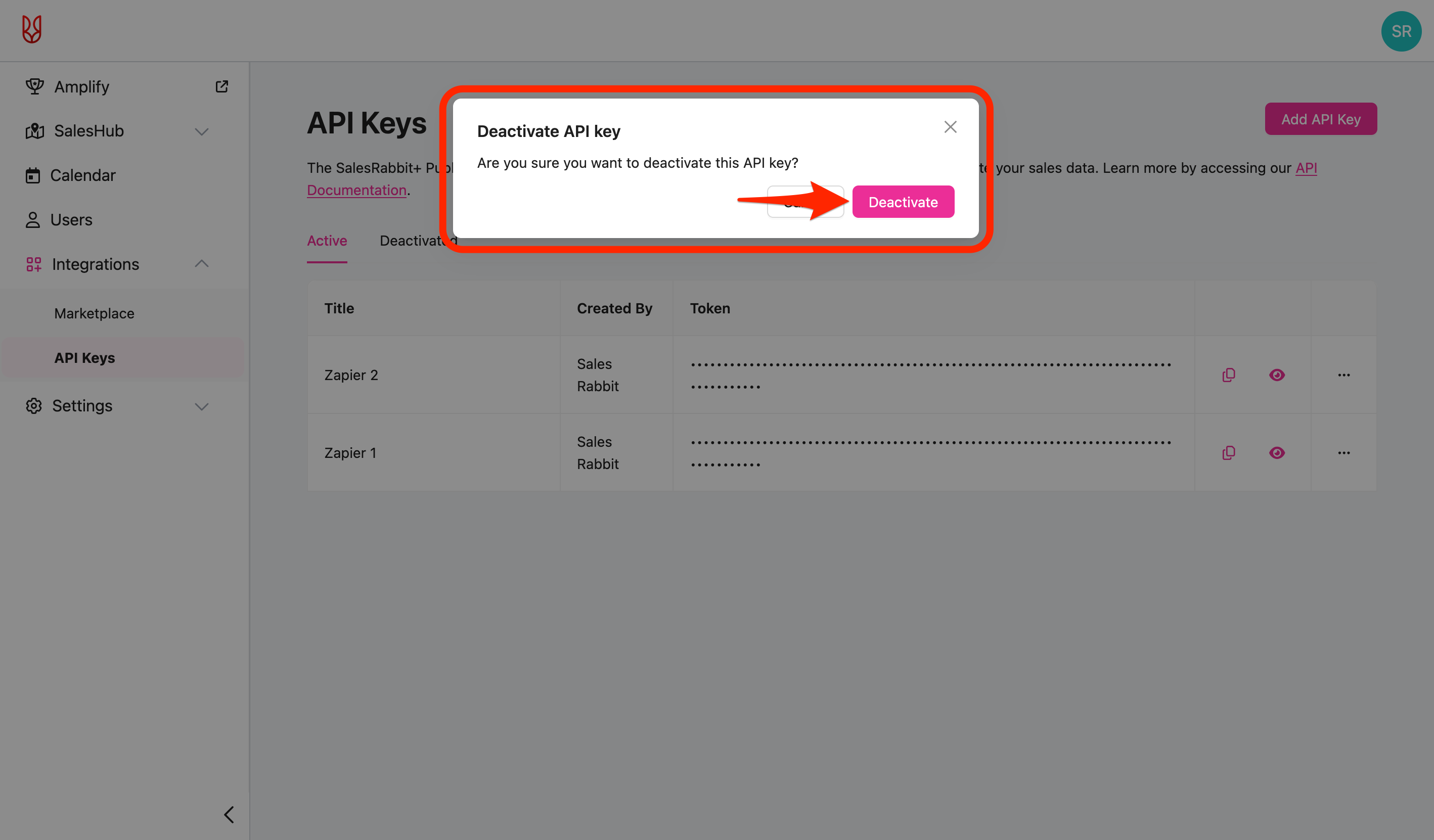The width and height of the screenshot is (1434, 840).
Task: Switch to the Active tab
Action: (327, 241)
